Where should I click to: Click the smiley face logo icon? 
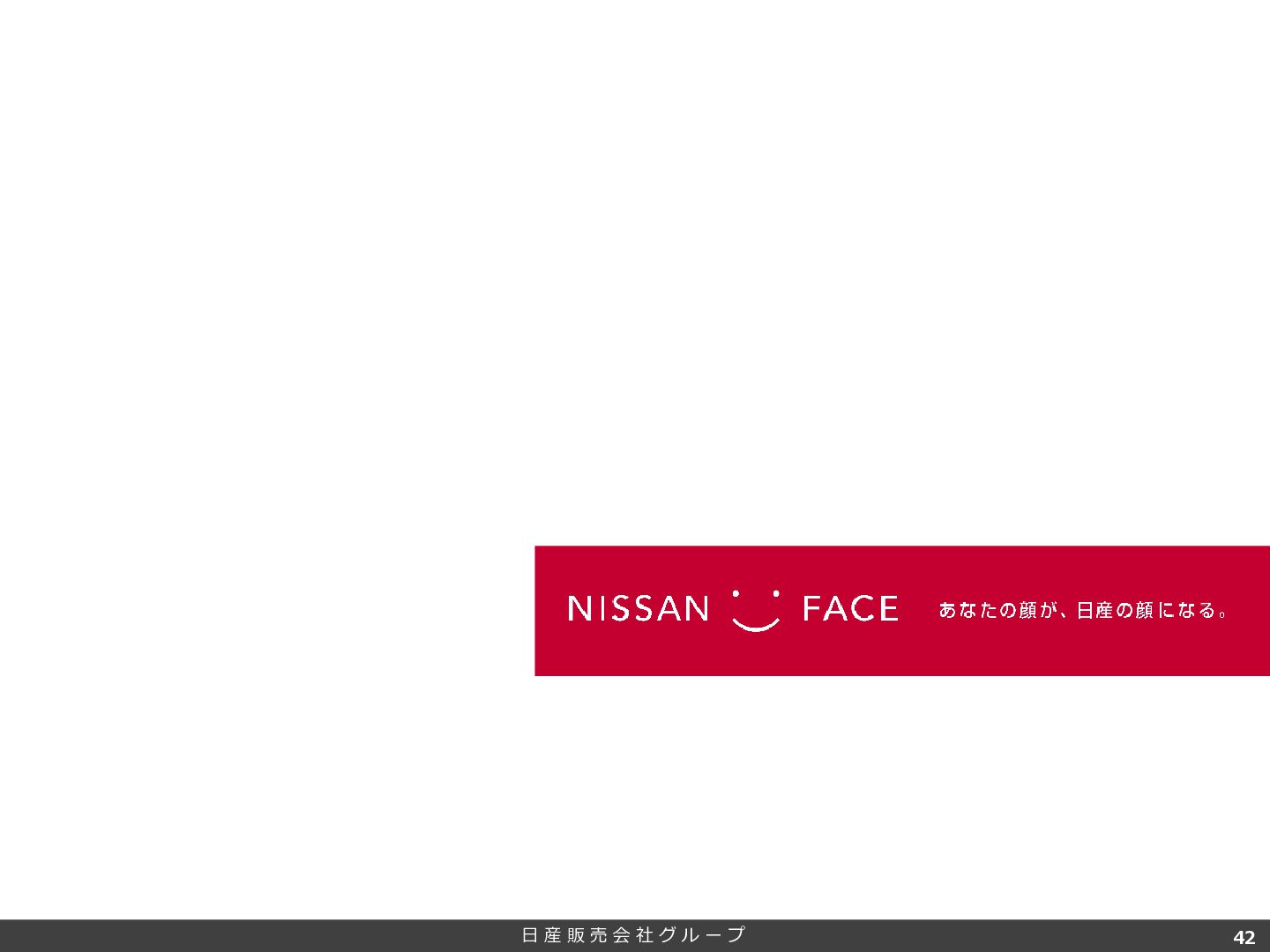point(756,610)
